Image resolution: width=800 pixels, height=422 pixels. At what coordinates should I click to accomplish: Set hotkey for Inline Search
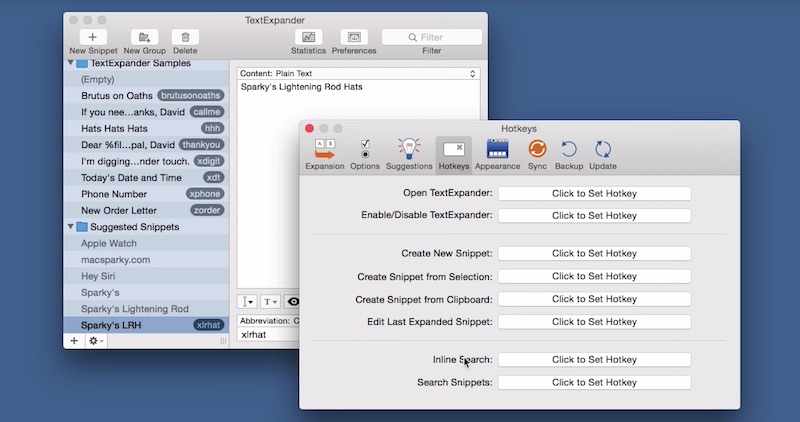594,359
